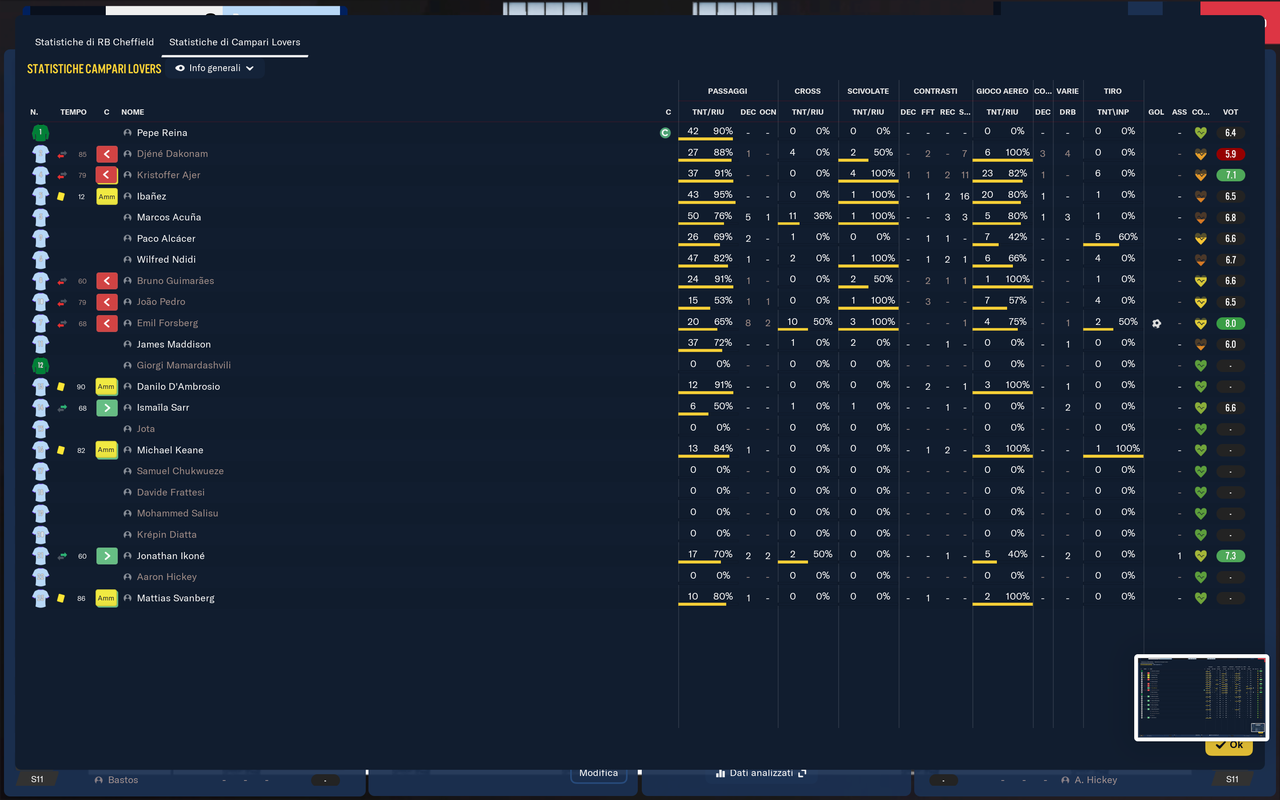
Task: Click the green substituted-on badge for Jonathan Ikoné
Action: click(x=107, y=556)
